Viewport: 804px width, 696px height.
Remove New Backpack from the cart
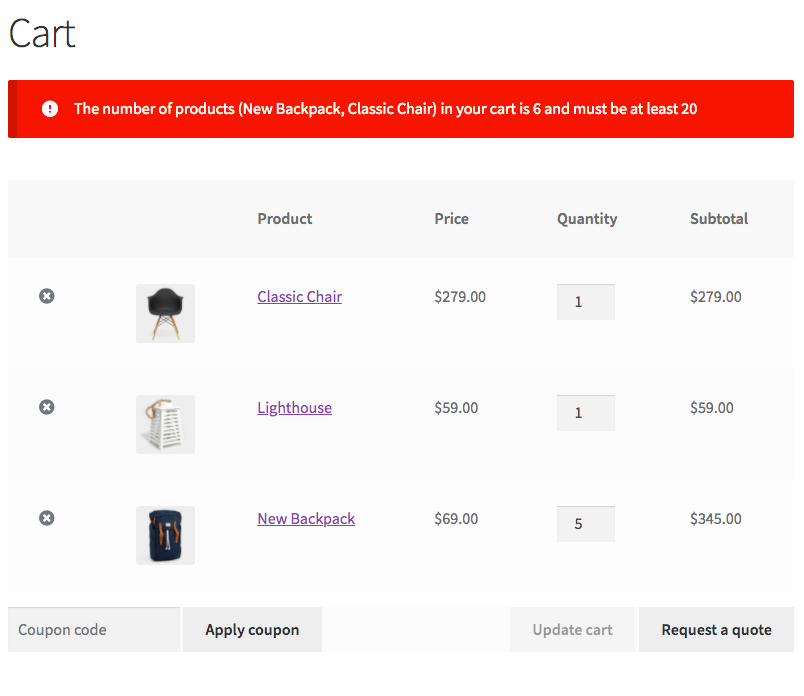(47, 518)
